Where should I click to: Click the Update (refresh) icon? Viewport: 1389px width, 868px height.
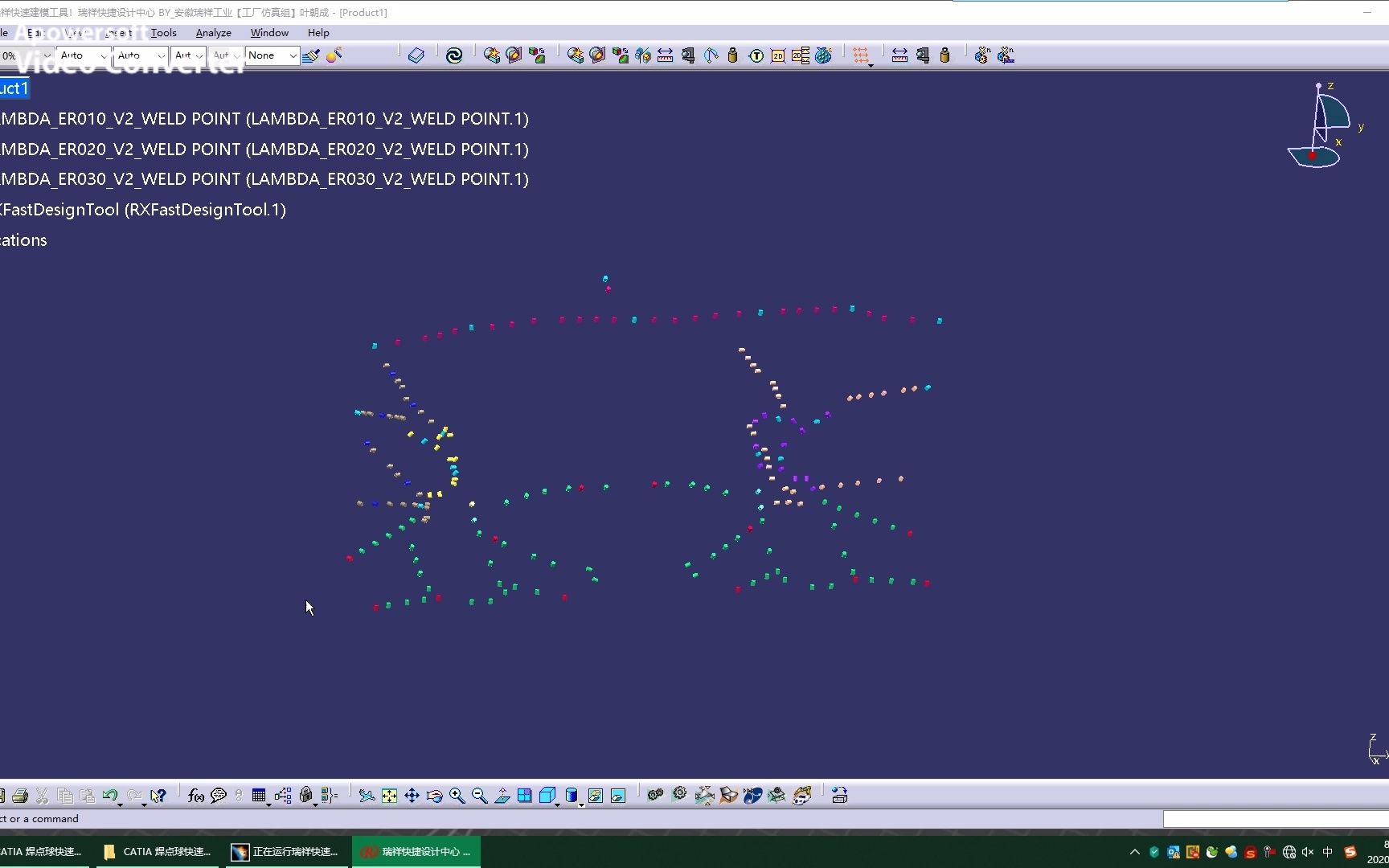click(x=455, y=55)
